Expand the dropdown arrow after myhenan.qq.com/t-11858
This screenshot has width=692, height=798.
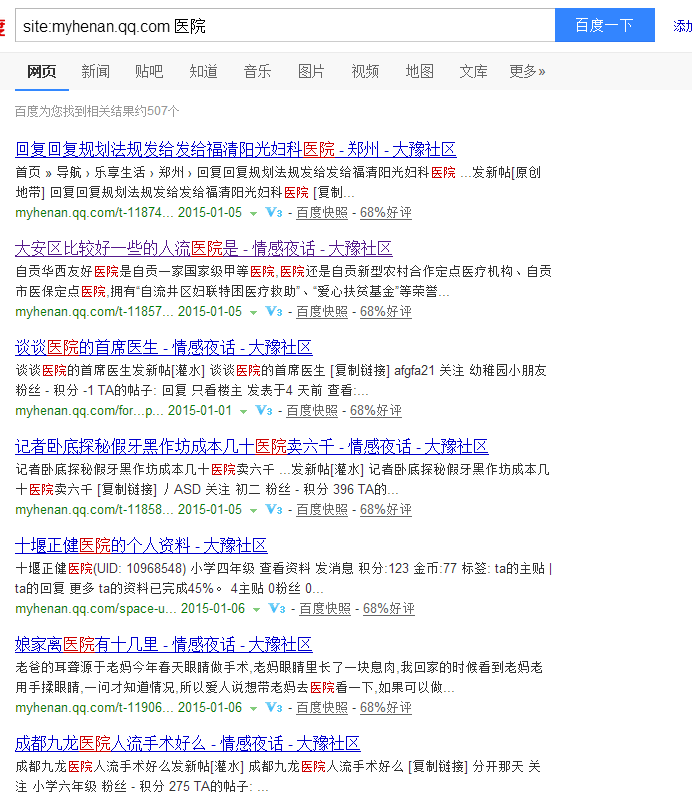[253, 510]
